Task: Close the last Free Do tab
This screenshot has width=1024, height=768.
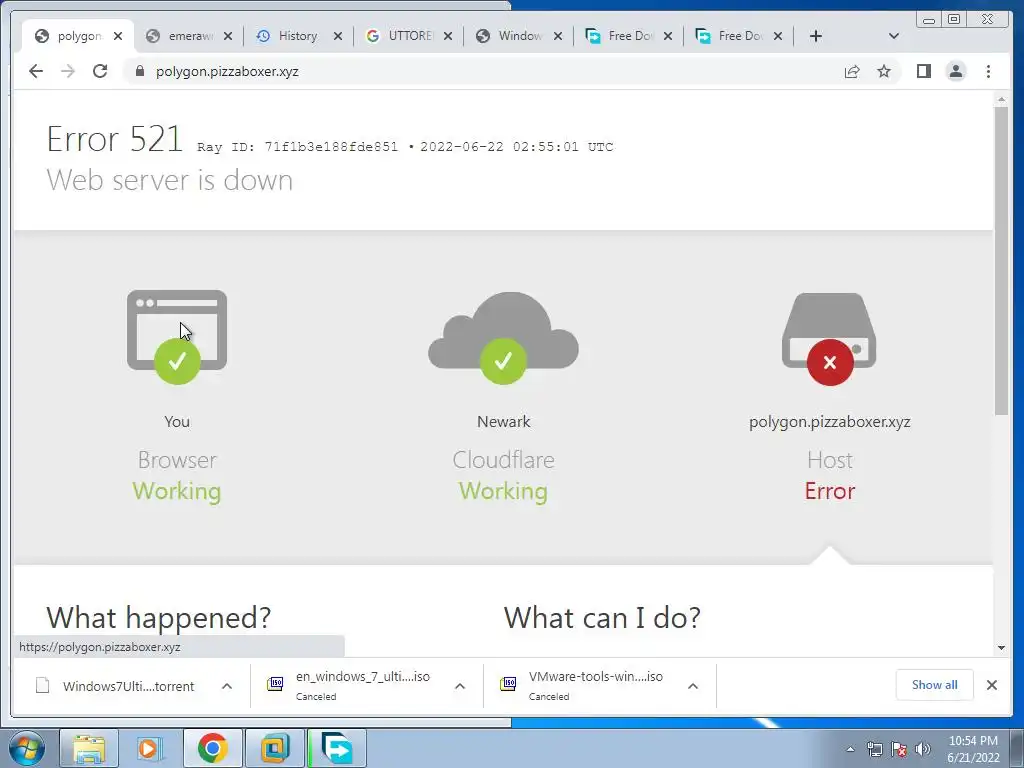Action: 778,36
